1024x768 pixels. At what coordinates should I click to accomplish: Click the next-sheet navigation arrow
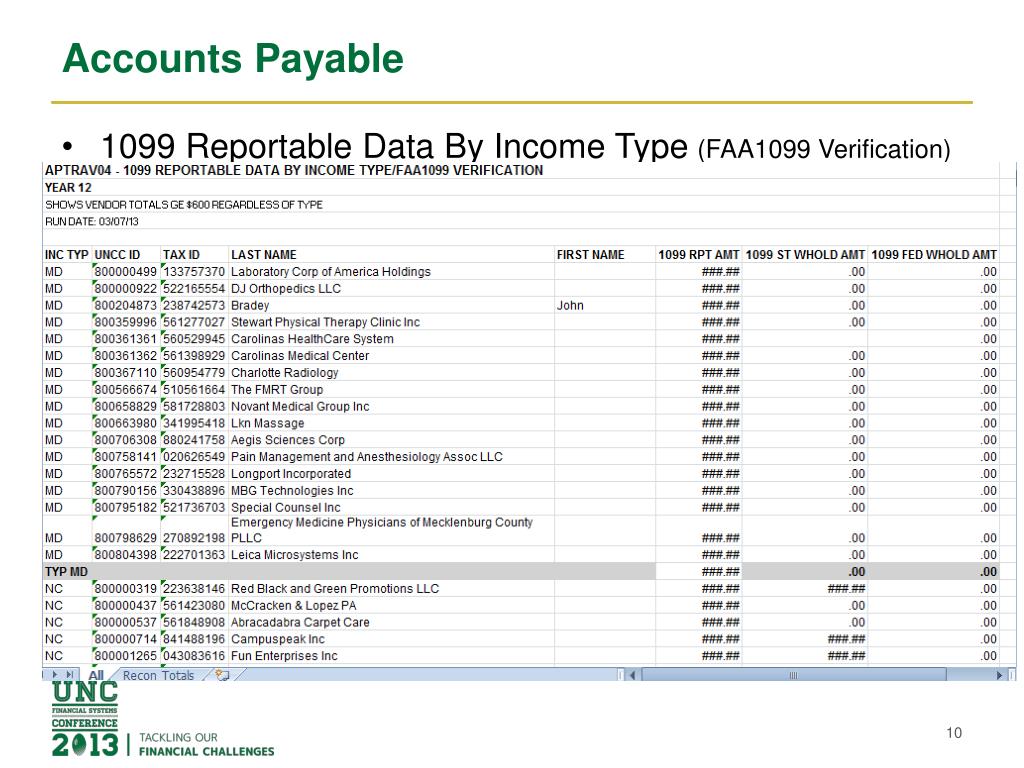pos(55,675)
